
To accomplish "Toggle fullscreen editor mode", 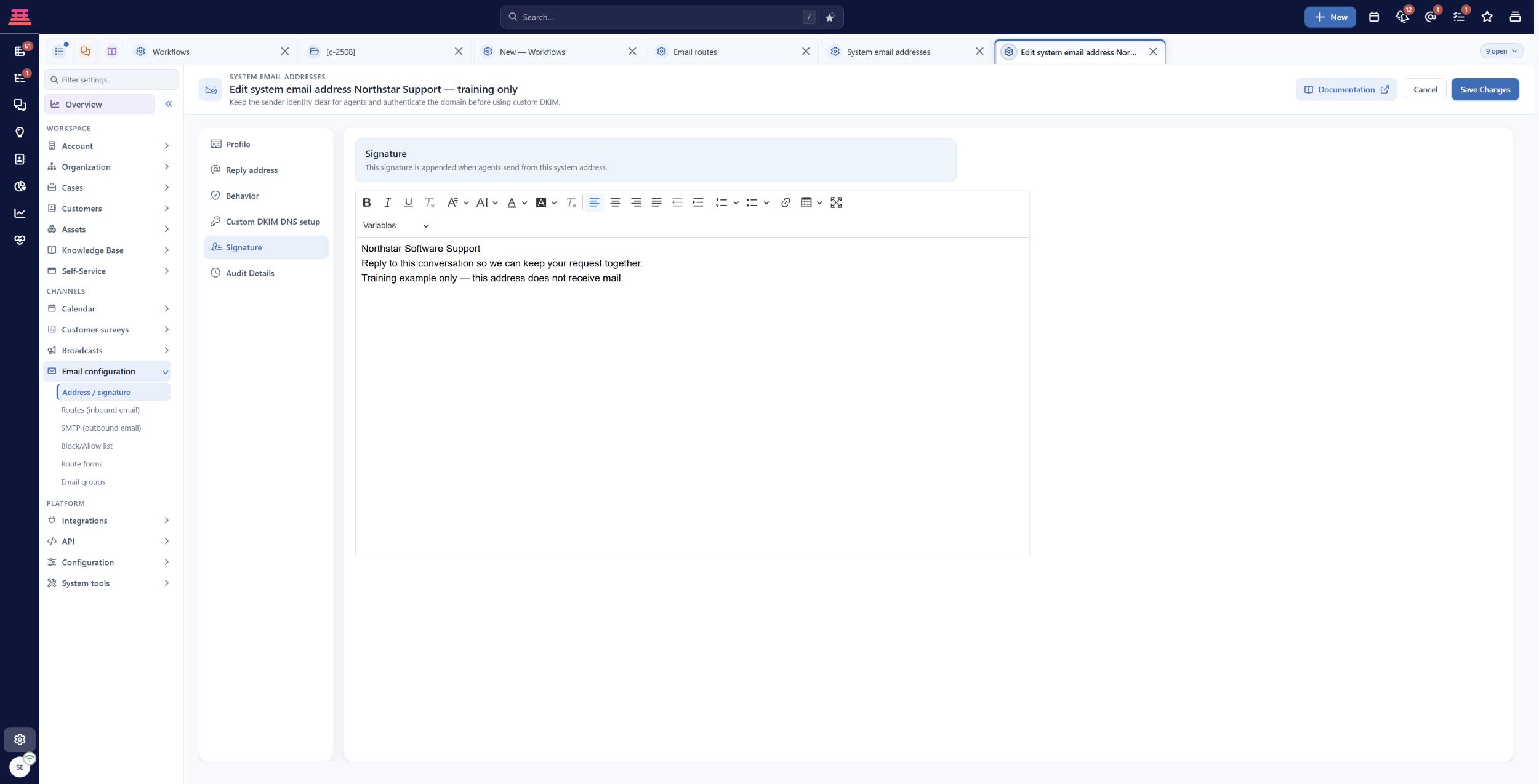I will click(x=836, y=202).
